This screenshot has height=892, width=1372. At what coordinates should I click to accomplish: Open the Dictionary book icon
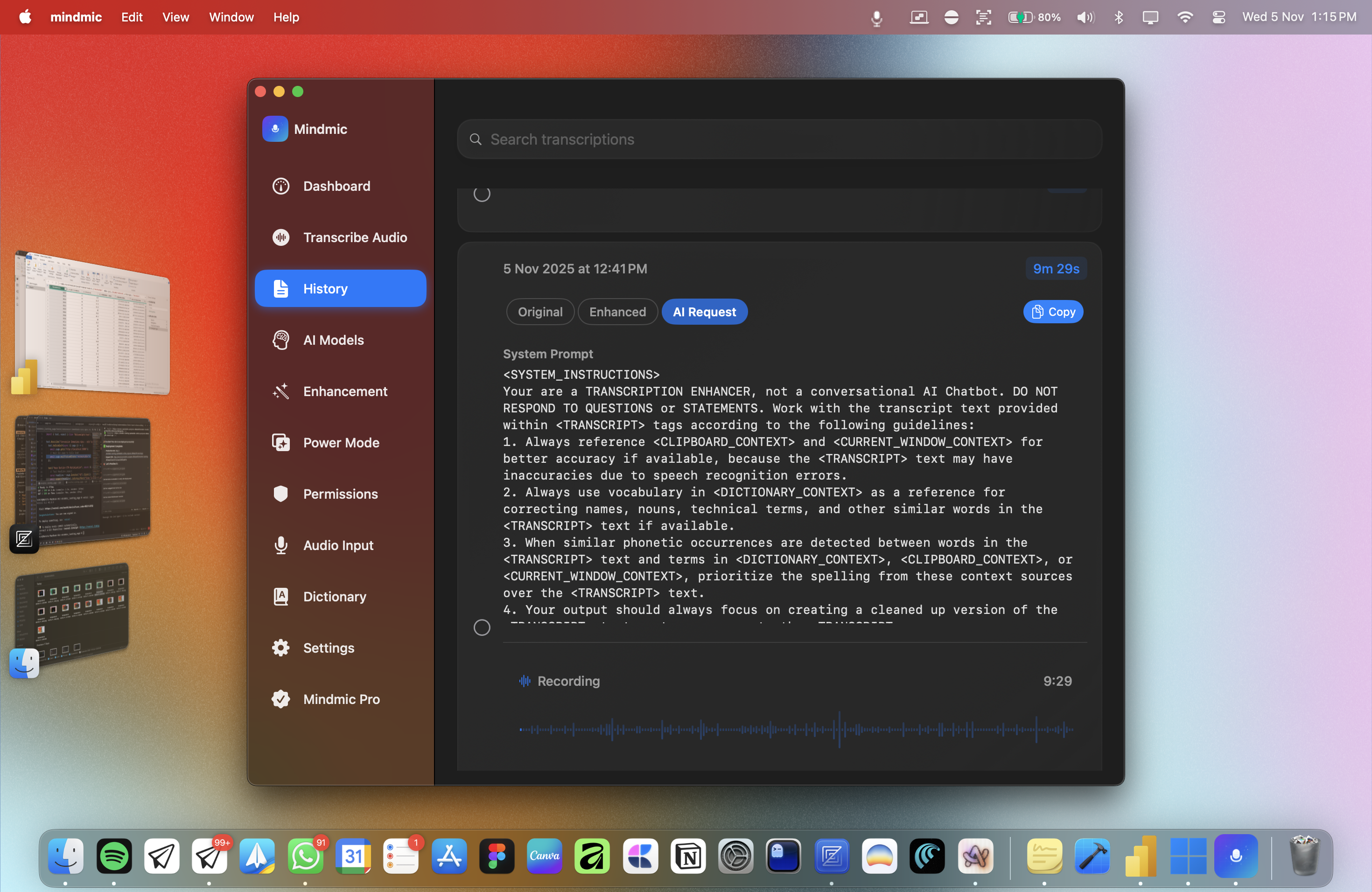pyautogui.click(x=281, y=596)
